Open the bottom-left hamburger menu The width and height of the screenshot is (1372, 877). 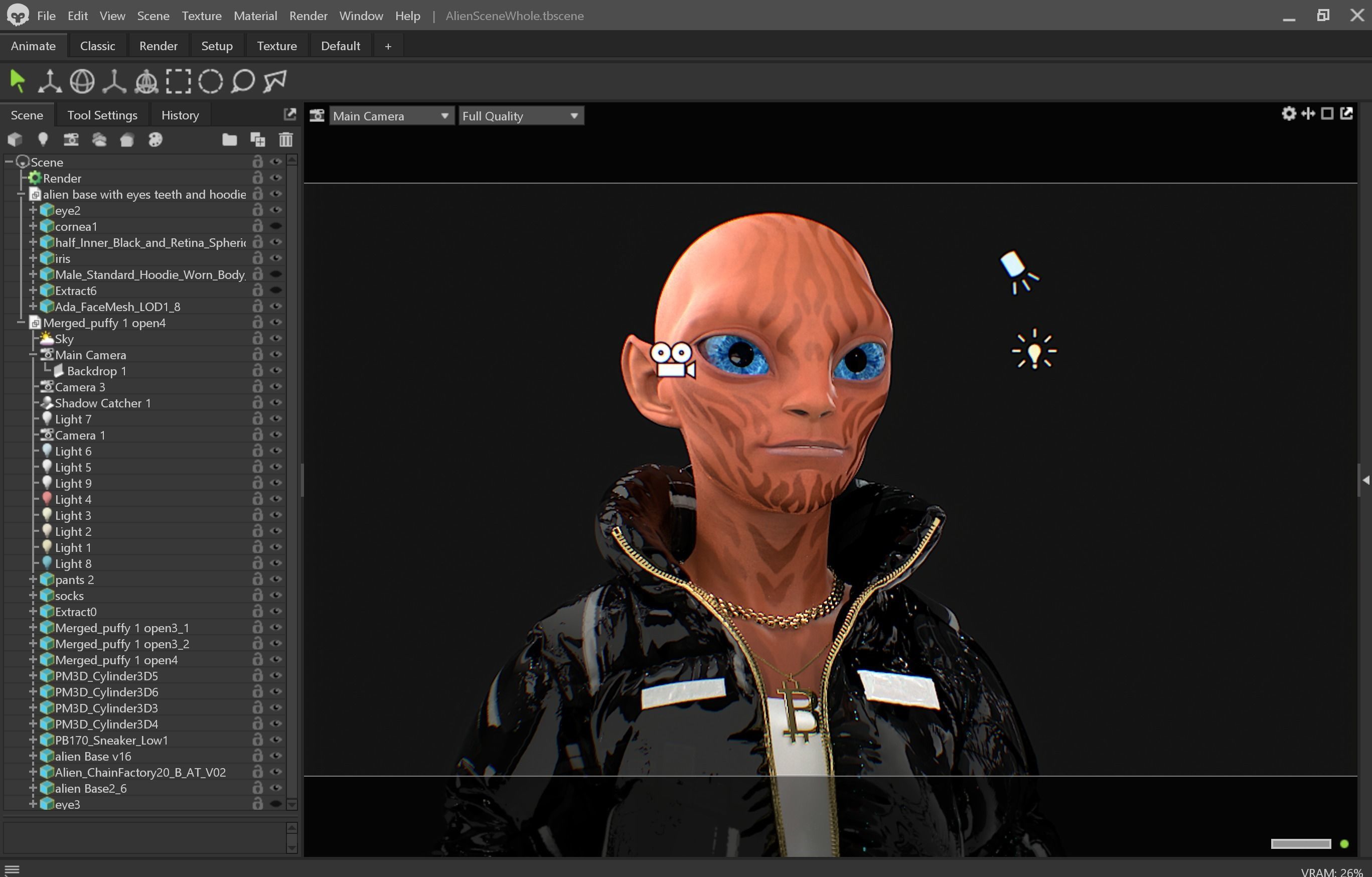pyautogui.click(x=12, y=869)
